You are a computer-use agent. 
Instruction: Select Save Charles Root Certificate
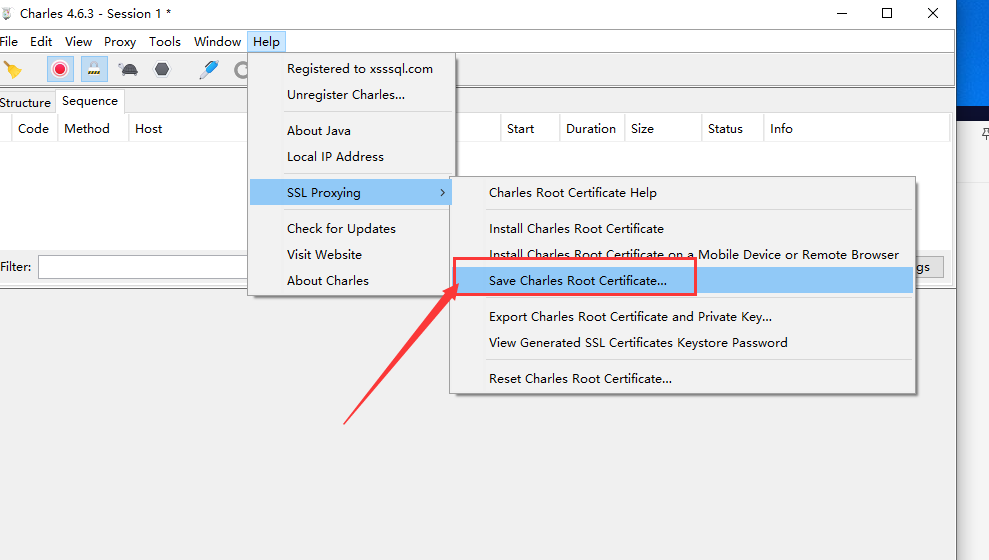pyautogui.click(x=577, y=280)
